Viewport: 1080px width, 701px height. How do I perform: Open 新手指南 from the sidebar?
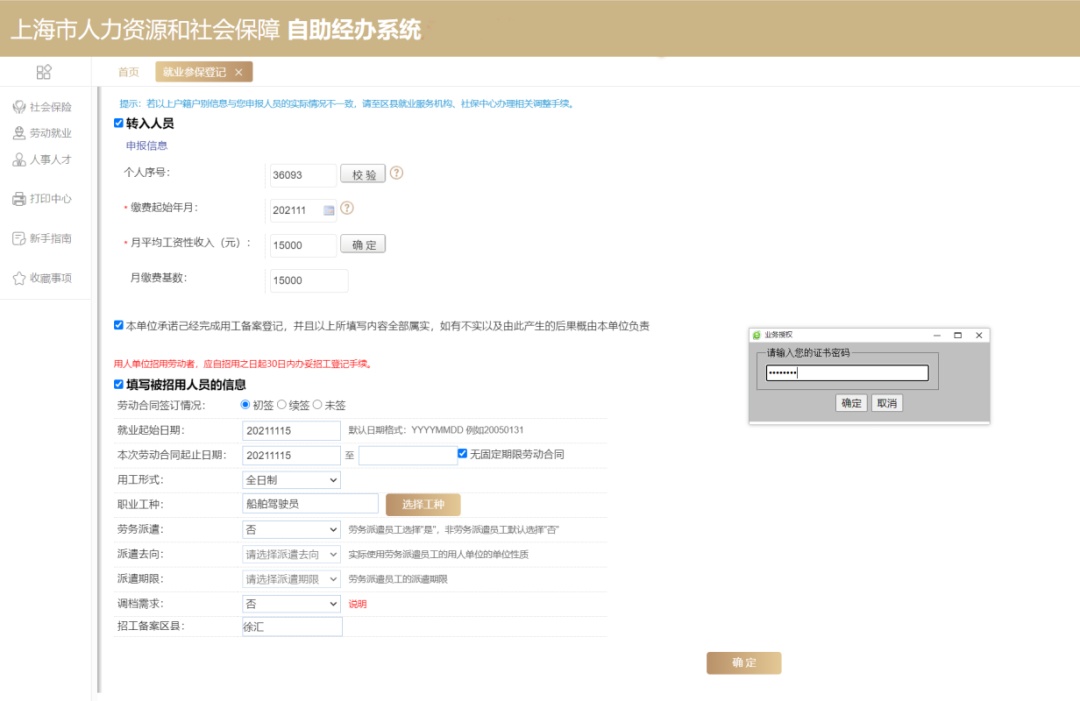(x=42, y=238)
